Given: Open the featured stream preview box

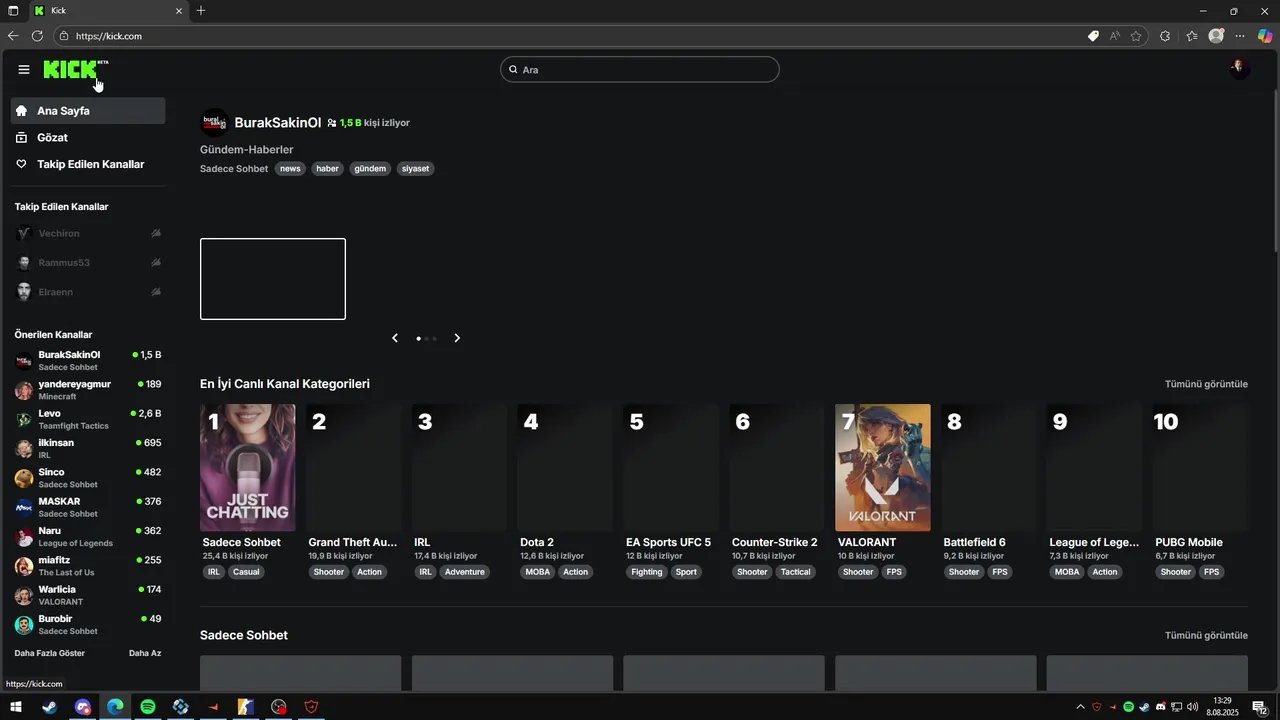Looking at the screenshot, I should pyautogui.click(x=273, y=279).
